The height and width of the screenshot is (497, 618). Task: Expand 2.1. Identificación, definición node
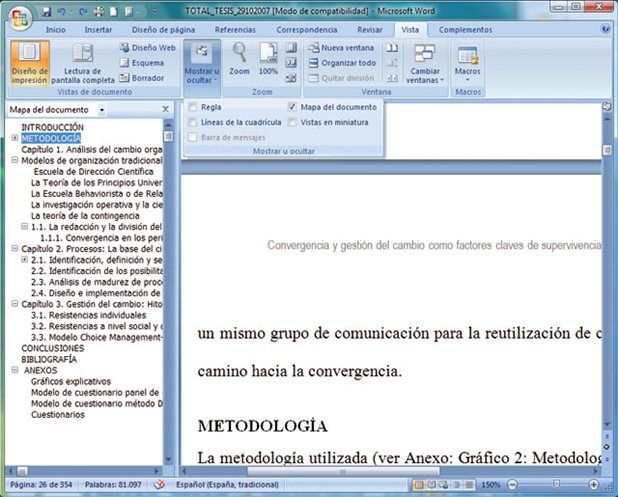[24, 259]
